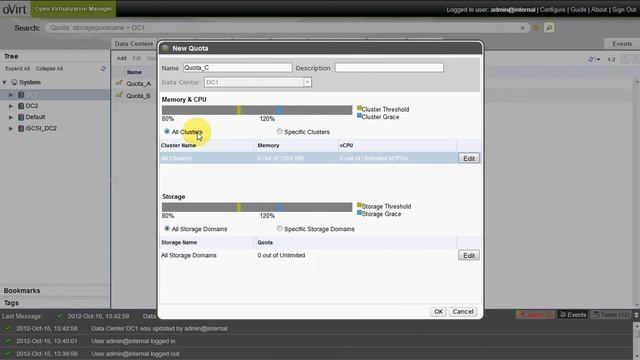The image size is (640, 360).
Task: Click the Default data center icon
Action: pos(21,117)
